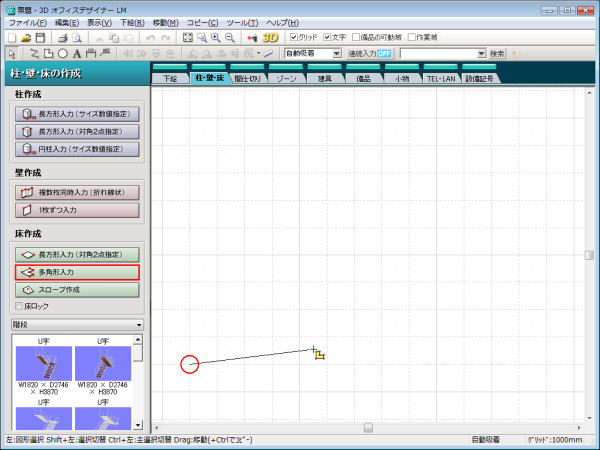The width and height of the screenshot is (600, 450).
Task: Select the zoom in magnifier icon
Action: pyautogui.click(x=215, y=37)
